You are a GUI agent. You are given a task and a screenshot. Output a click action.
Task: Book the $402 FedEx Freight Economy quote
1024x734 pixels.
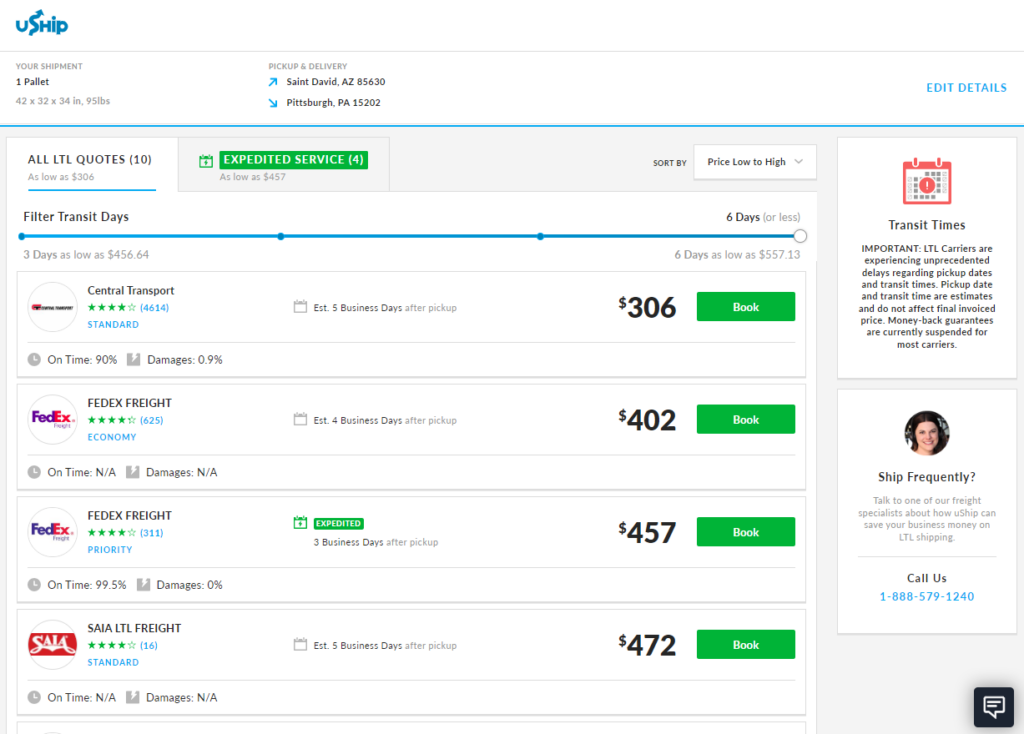[x=746, y=419]
